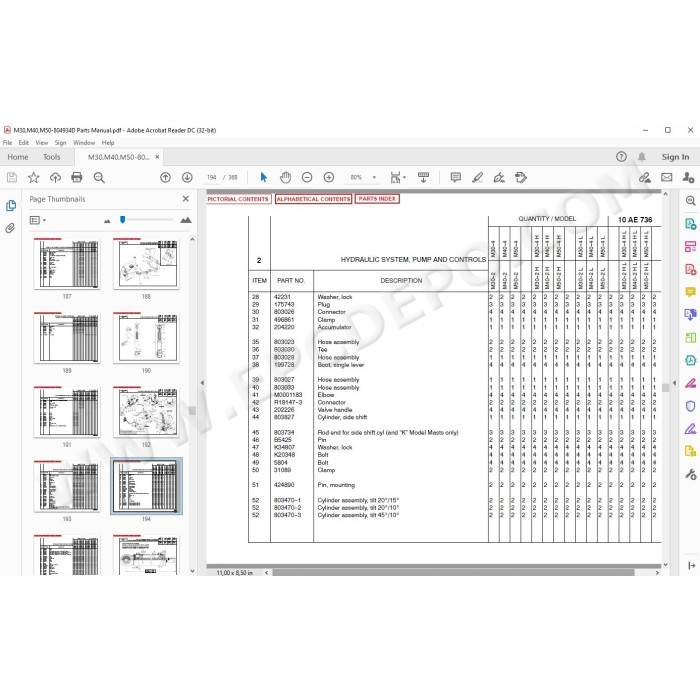Open the stamp tool in toolbar
The image size is (700, 700).
tap(521, 178)
